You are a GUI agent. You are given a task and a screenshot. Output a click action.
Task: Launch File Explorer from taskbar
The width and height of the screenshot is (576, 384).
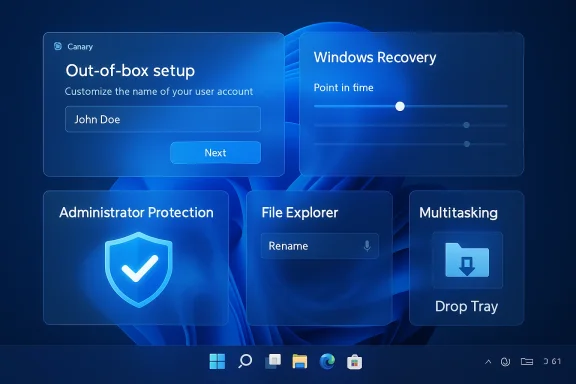pos(300,361)
